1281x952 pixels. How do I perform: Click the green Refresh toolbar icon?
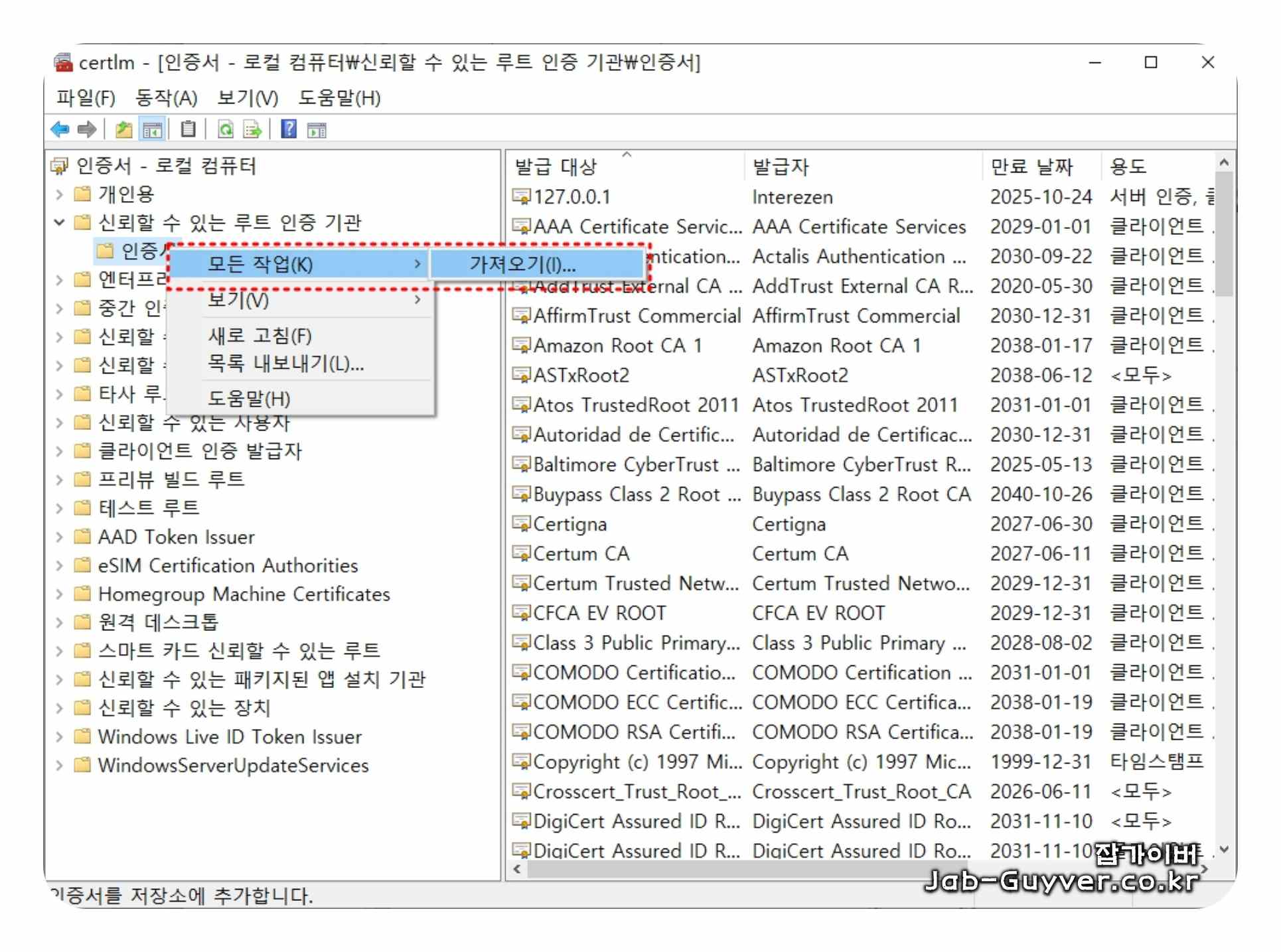[x=226, y=129]
